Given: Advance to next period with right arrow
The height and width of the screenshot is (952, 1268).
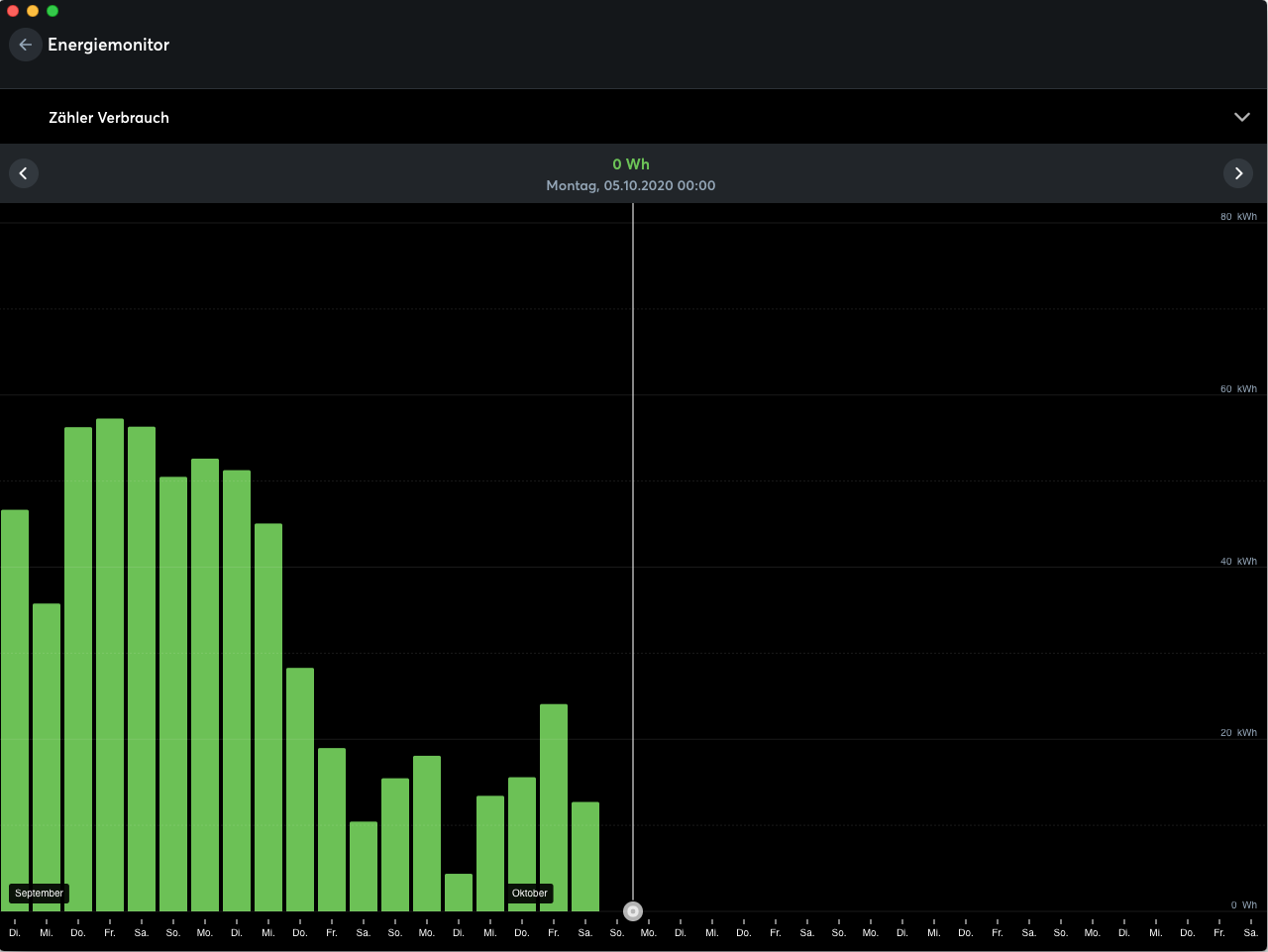Looking at the screenshot, I should pyautogui.click(x=1238, y=173).
